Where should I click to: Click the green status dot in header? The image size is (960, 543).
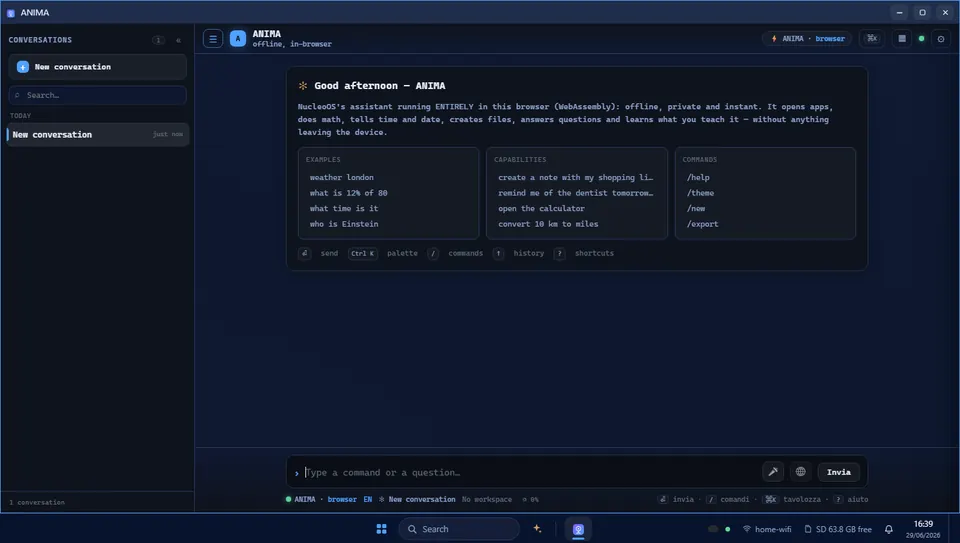pyautogui.click(x=921, y=39)
